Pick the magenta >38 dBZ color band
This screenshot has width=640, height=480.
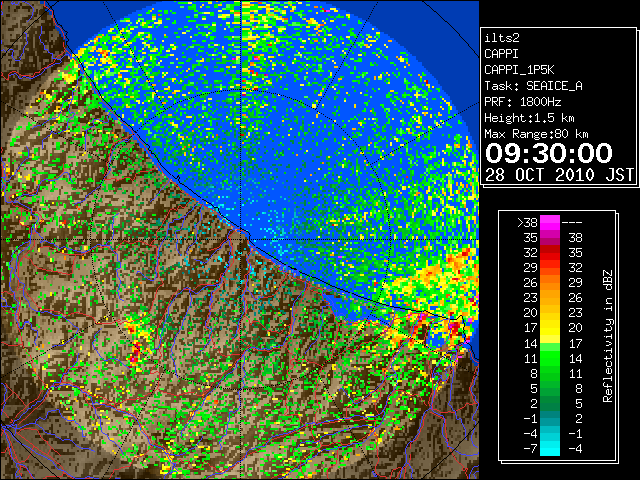coord(550,223)
